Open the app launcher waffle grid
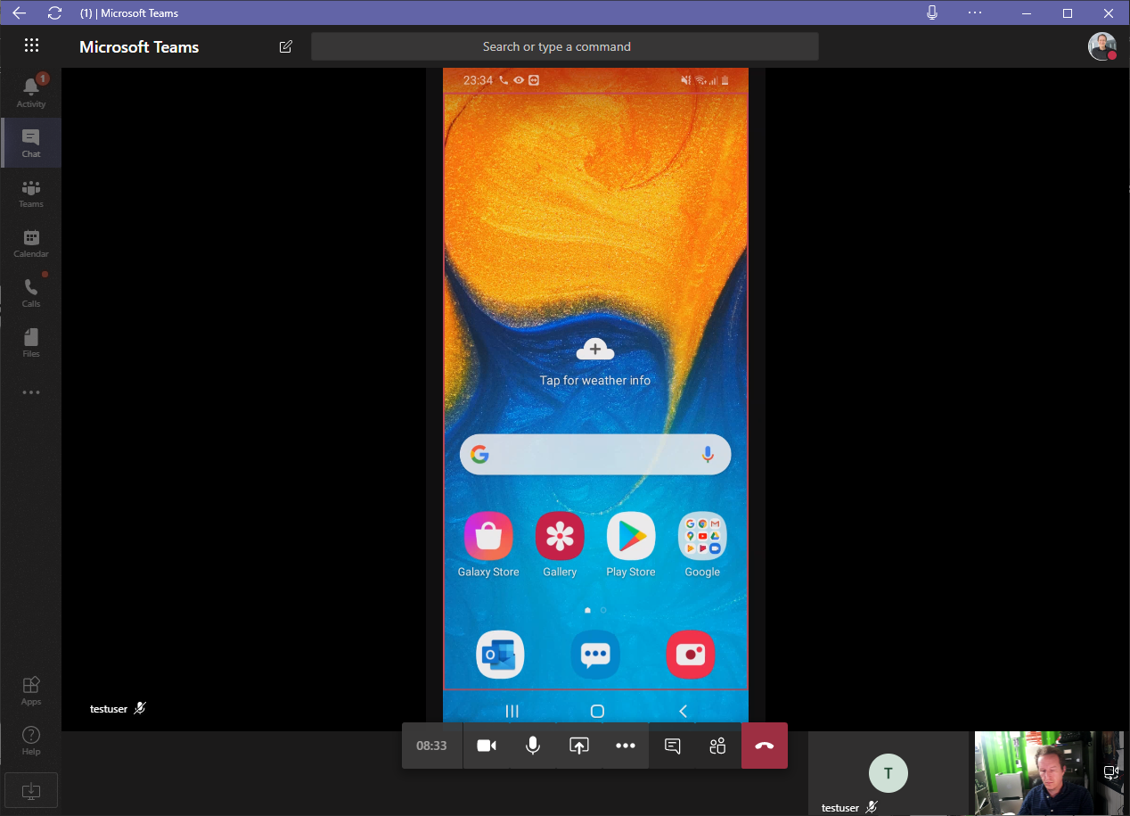This screenshot has height=816, width=1130. point(31,46)
